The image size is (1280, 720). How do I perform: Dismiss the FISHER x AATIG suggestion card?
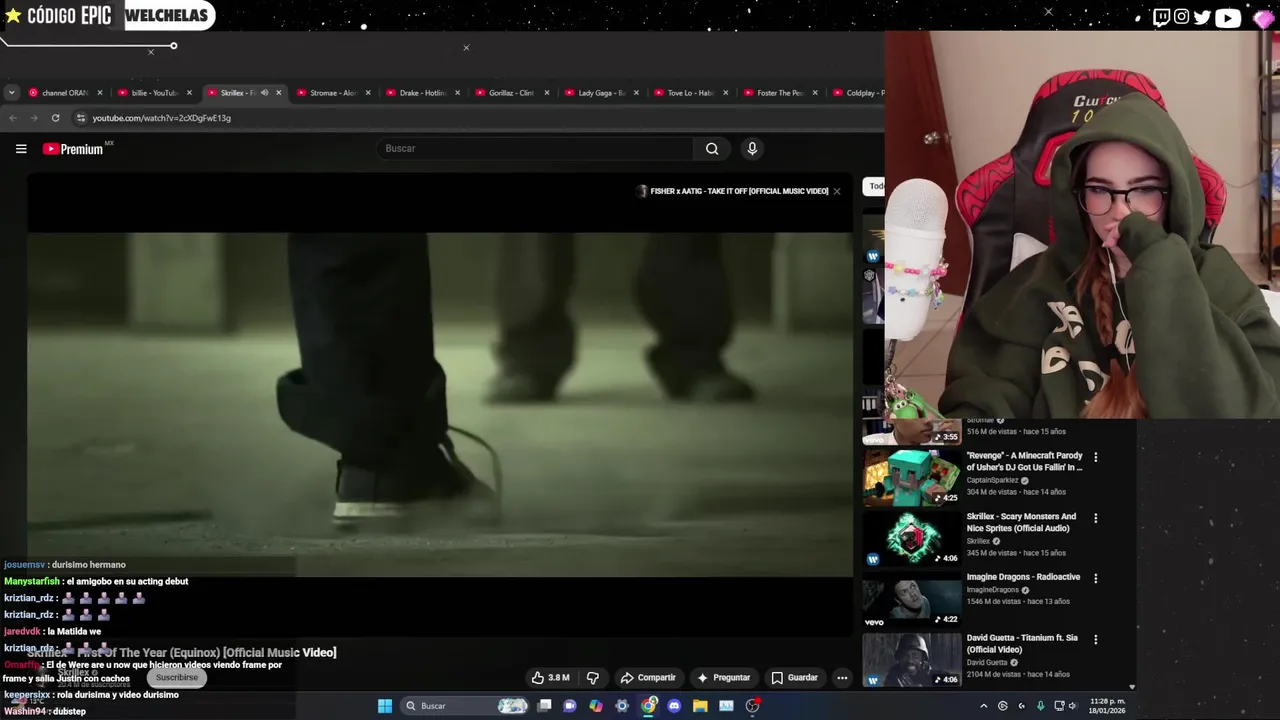[837, 191]
